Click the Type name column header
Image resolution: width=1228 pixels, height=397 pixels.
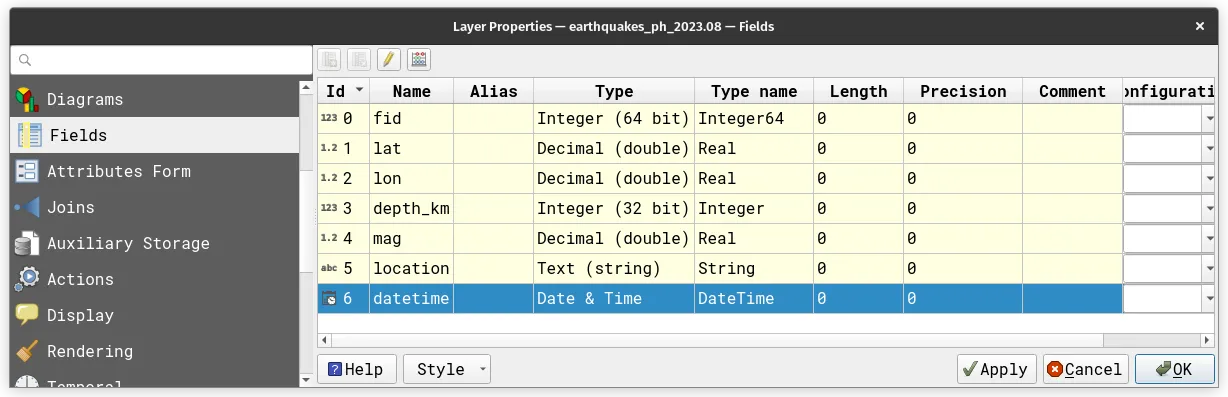tap(754, 91)
